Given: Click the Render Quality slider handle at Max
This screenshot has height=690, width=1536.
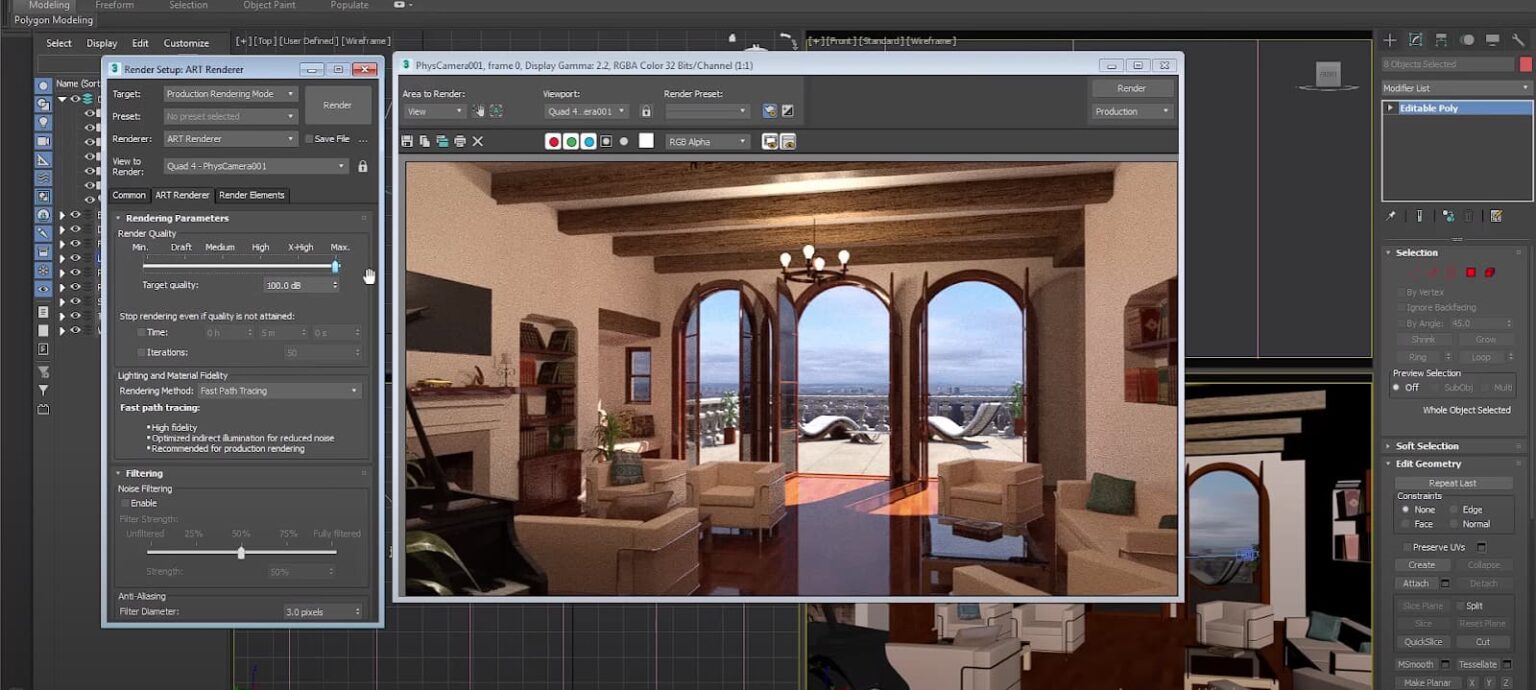Looking at the screenshot, I should [336, 265].
